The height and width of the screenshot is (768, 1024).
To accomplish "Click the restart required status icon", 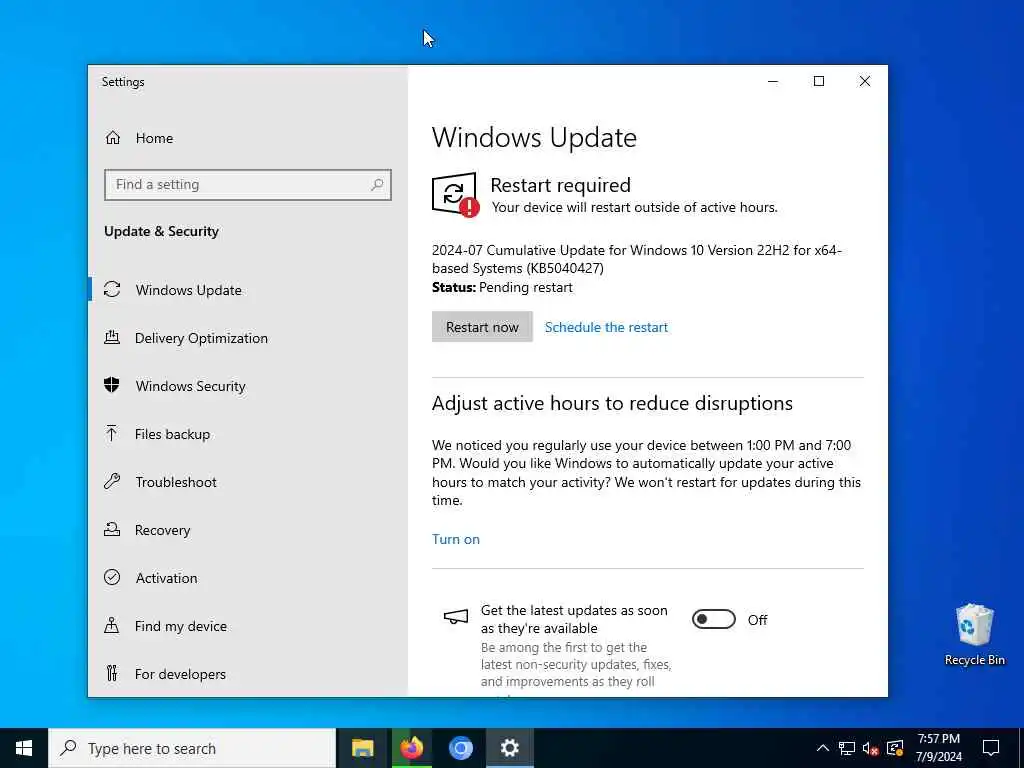I will tap(455, 194).
